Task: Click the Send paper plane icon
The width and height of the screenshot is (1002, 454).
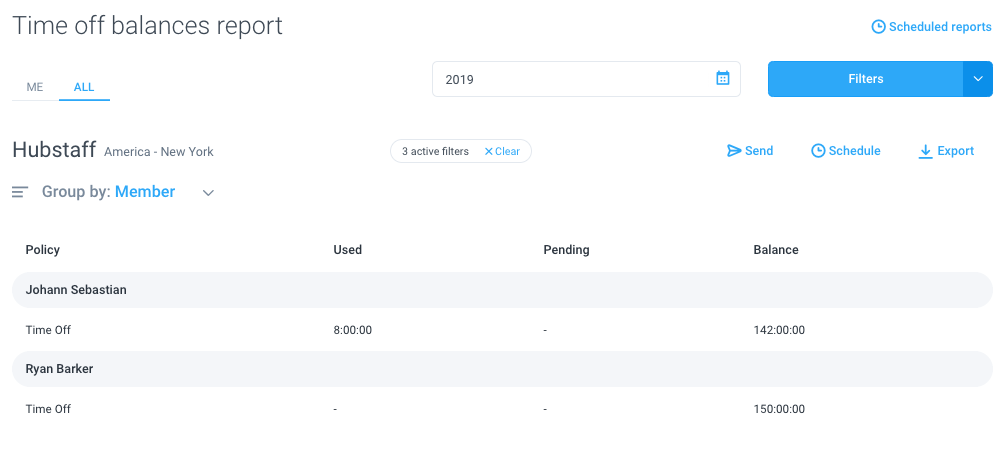Action: (x=734, y=151)
